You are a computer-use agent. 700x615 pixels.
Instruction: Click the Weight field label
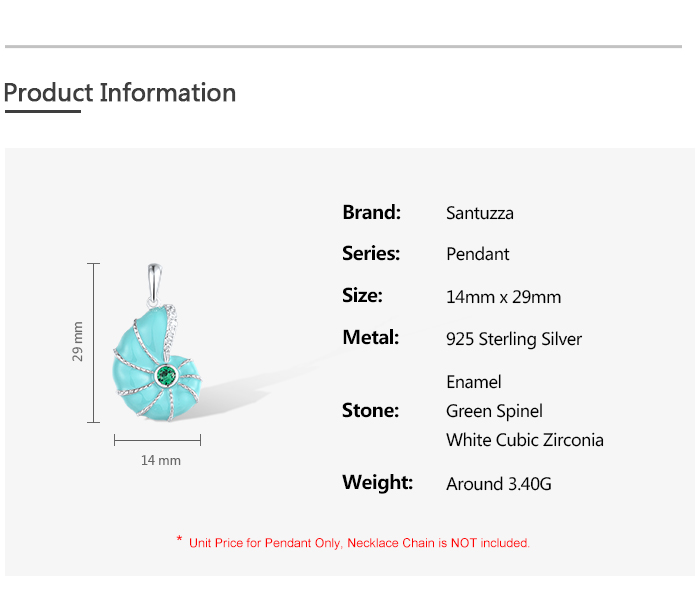[377, 483]
